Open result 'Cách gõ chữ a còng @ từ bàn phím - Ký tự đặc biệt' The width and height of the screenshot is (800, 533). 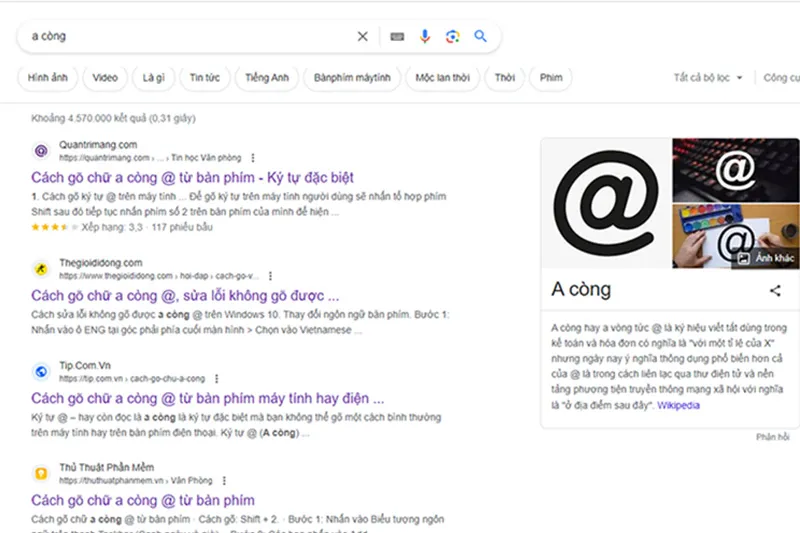pyautogui.click(x=192, y=177)
